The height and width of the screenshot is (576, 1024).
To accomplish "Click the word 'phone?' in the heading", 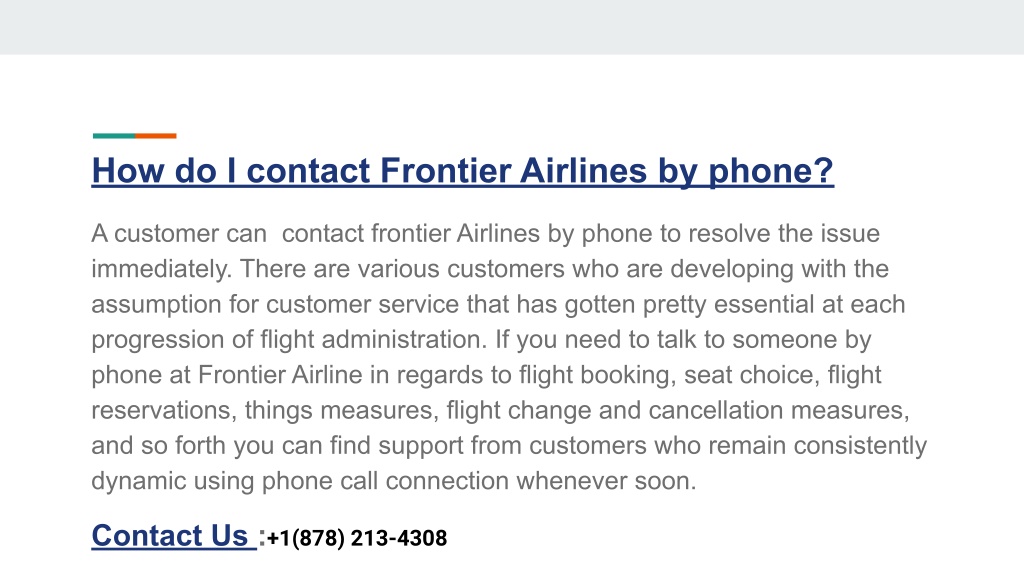I will 771,171.
